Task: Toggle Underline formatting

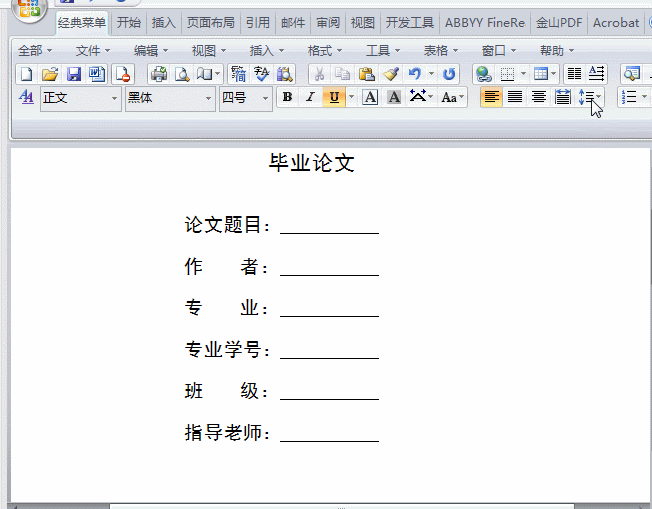Action: pos(334,98)
